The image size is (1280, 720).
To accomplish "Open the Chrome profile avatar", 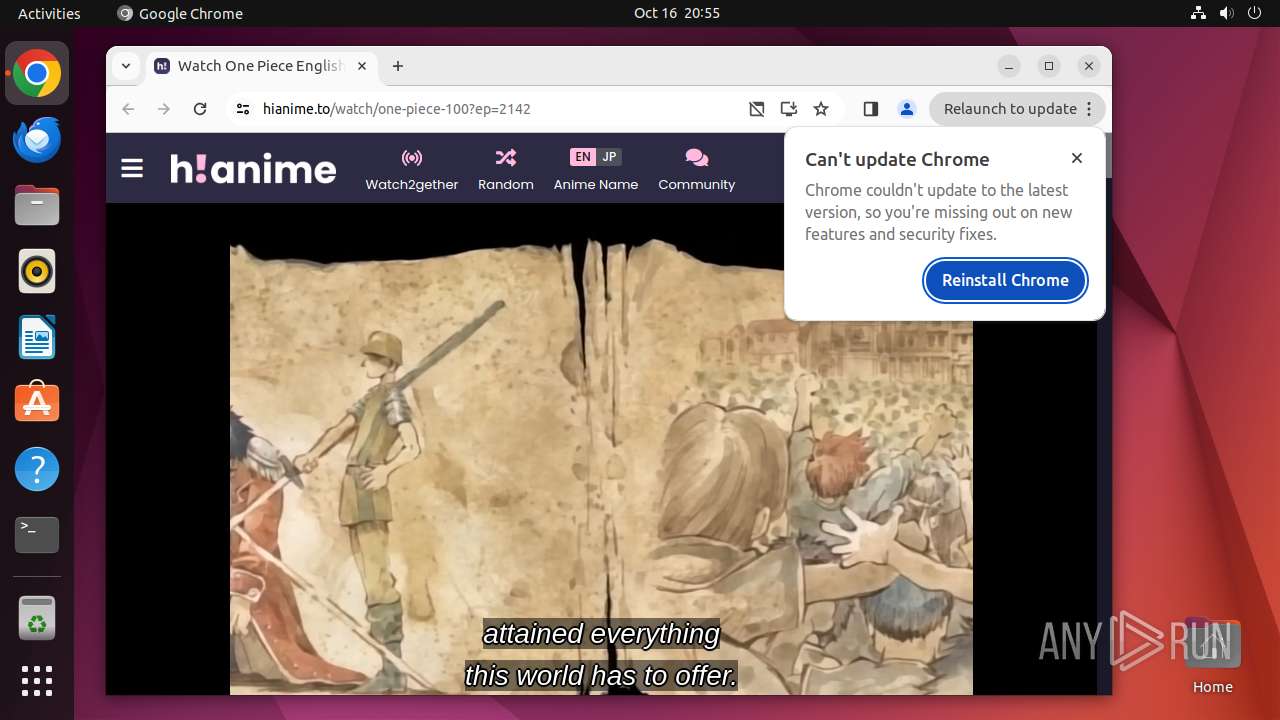I will tap(907, 109).
